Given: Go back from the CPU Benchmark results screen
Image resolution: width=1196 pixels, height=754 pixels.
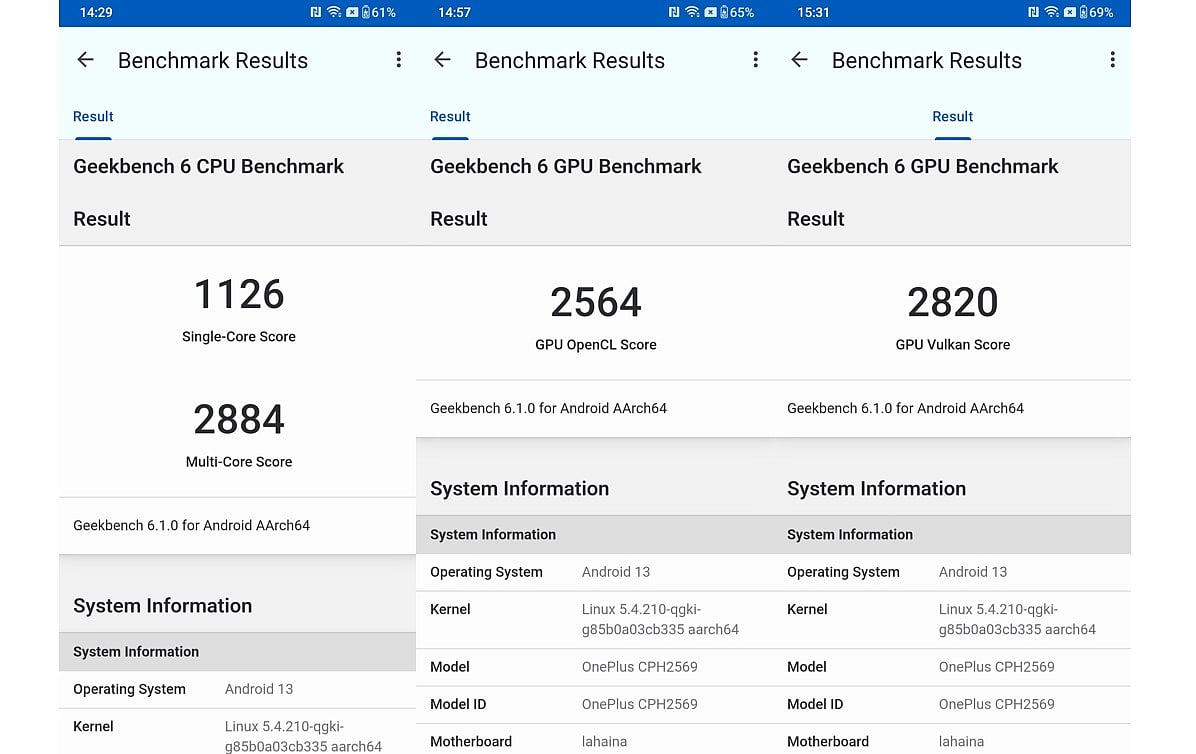Looking at the screenshot, I should (x=85, y=59).
